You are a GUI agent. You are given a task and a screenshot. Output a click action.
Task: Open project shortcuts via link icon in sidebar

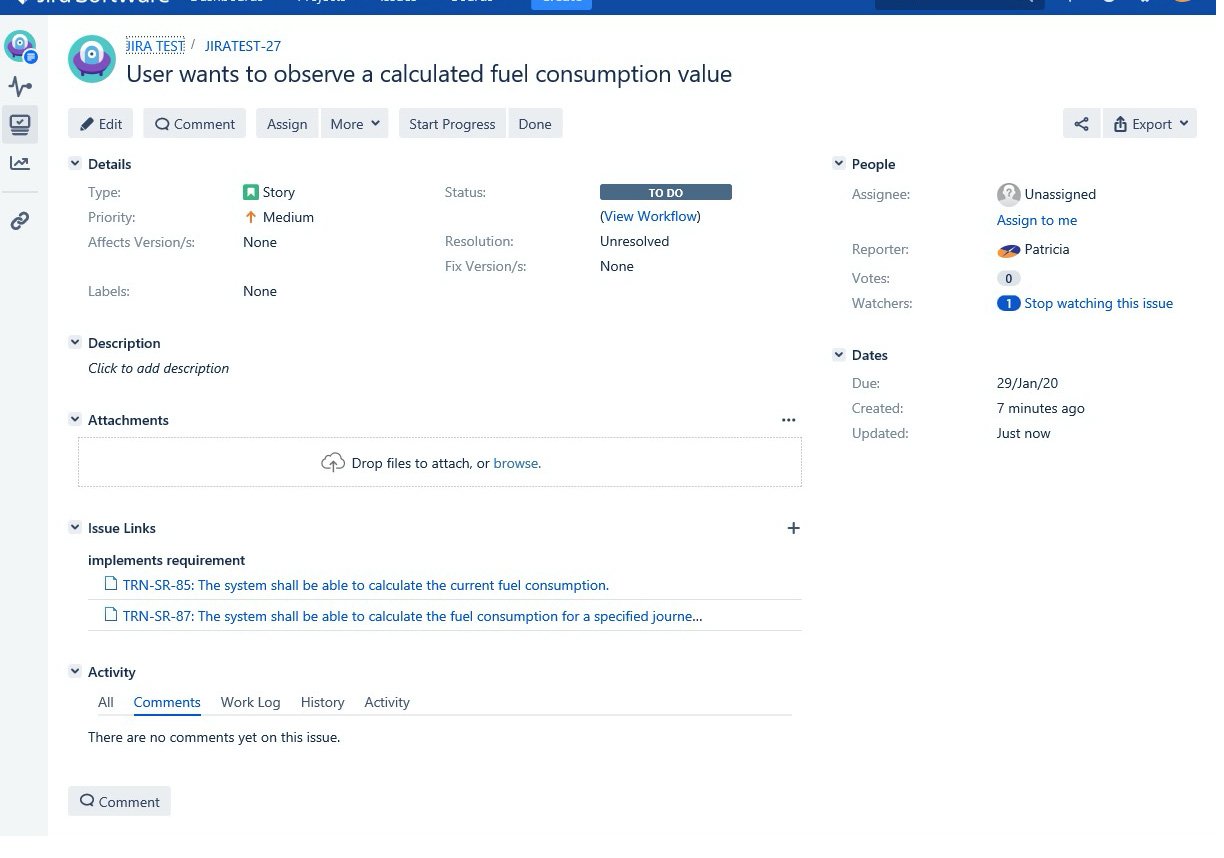point(20,221)
